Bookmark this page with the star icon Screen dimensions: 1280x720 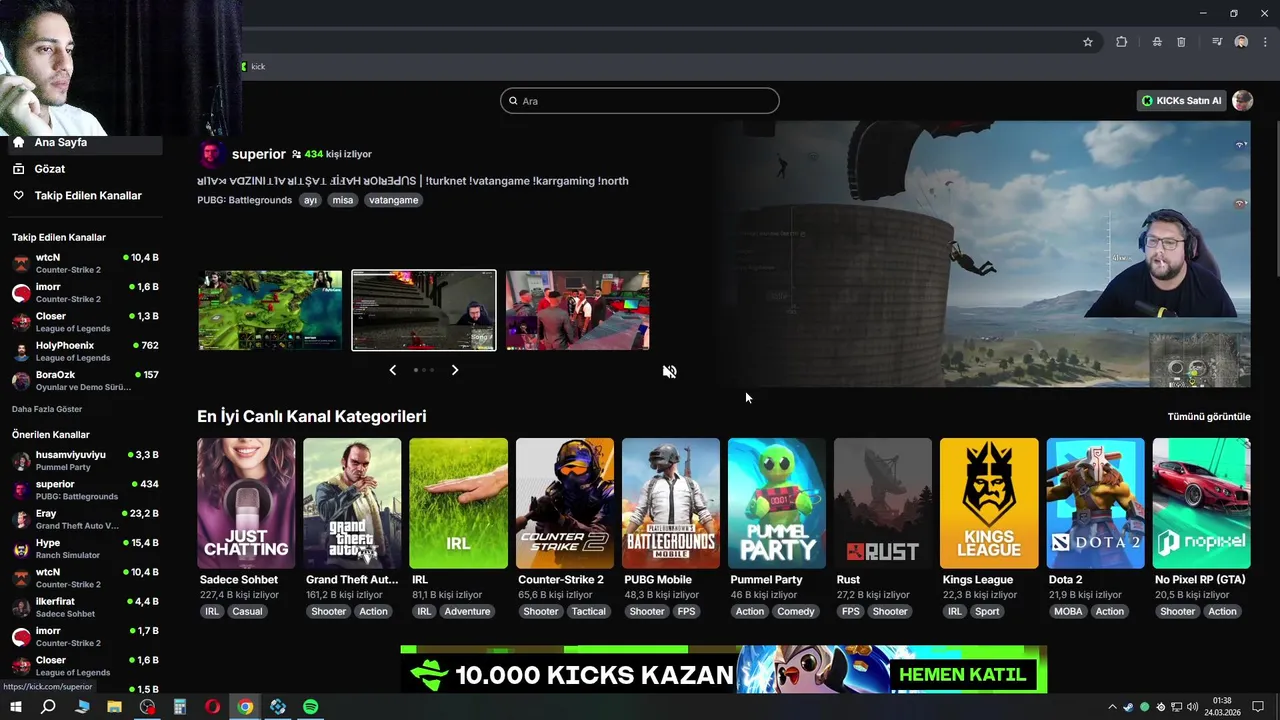tap(1088, 42)
